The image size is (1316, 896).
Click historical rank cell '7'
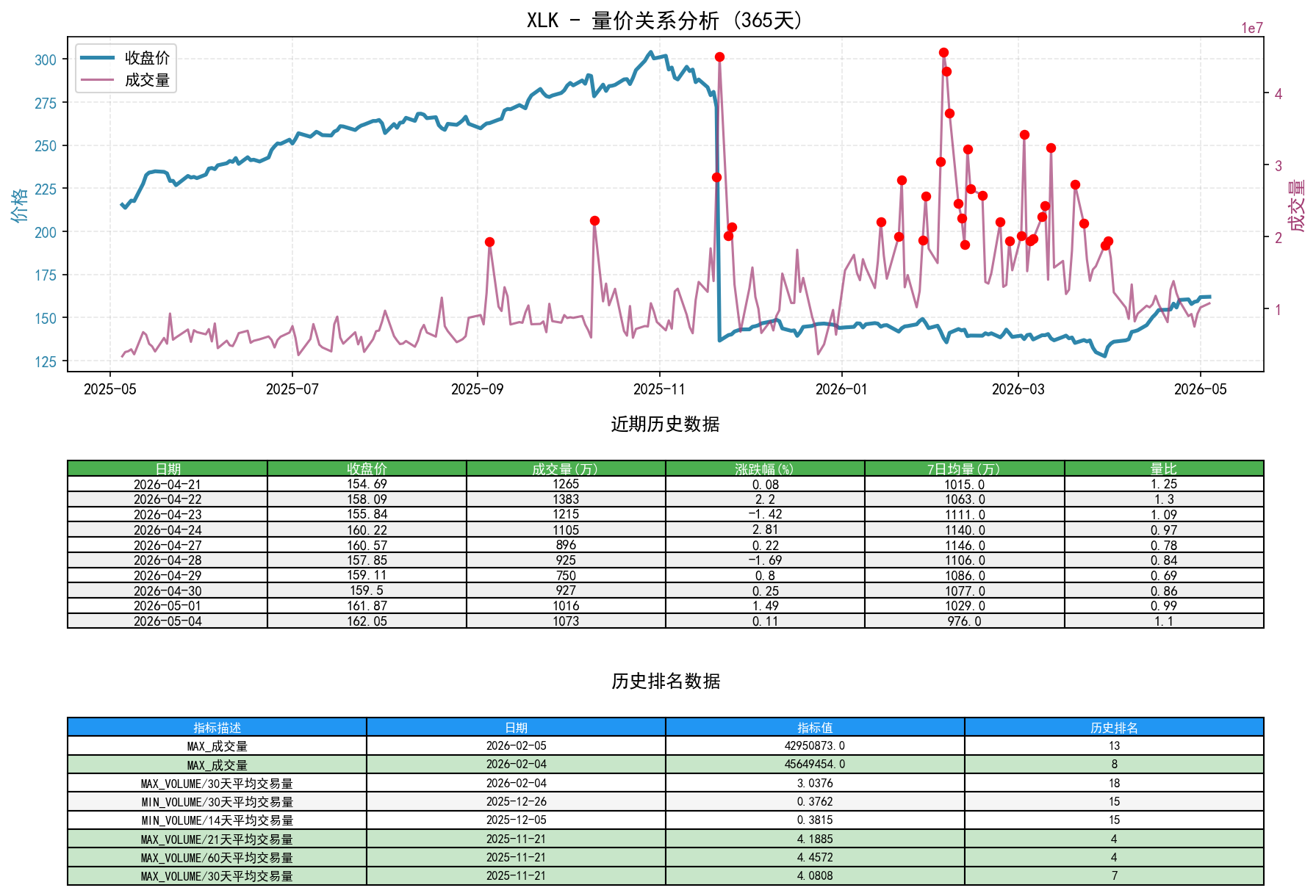(1114, 875)
